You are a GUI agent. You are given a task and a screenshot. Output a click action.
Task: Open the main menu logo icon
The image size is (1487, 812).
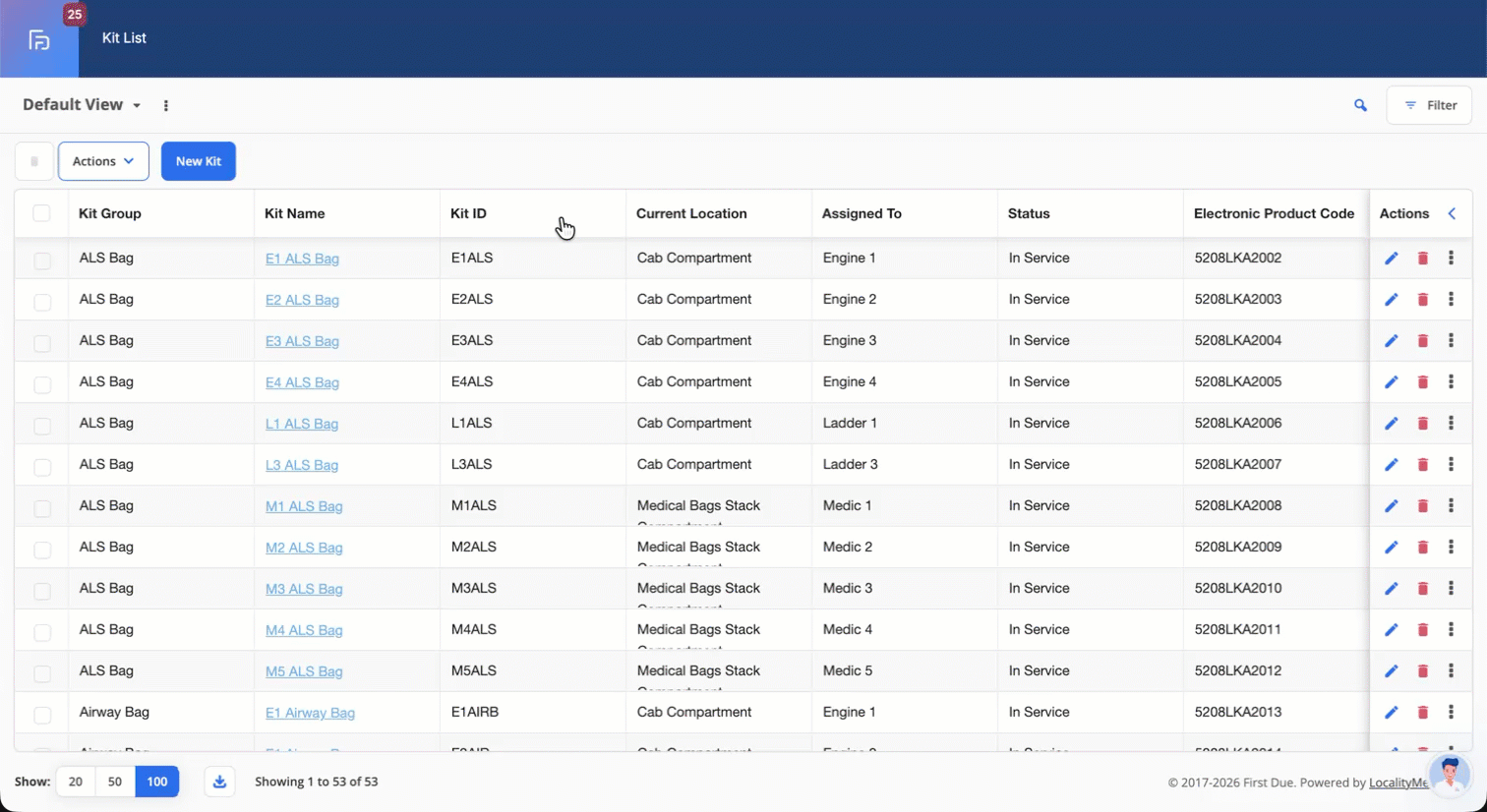[x=39, y=39]
